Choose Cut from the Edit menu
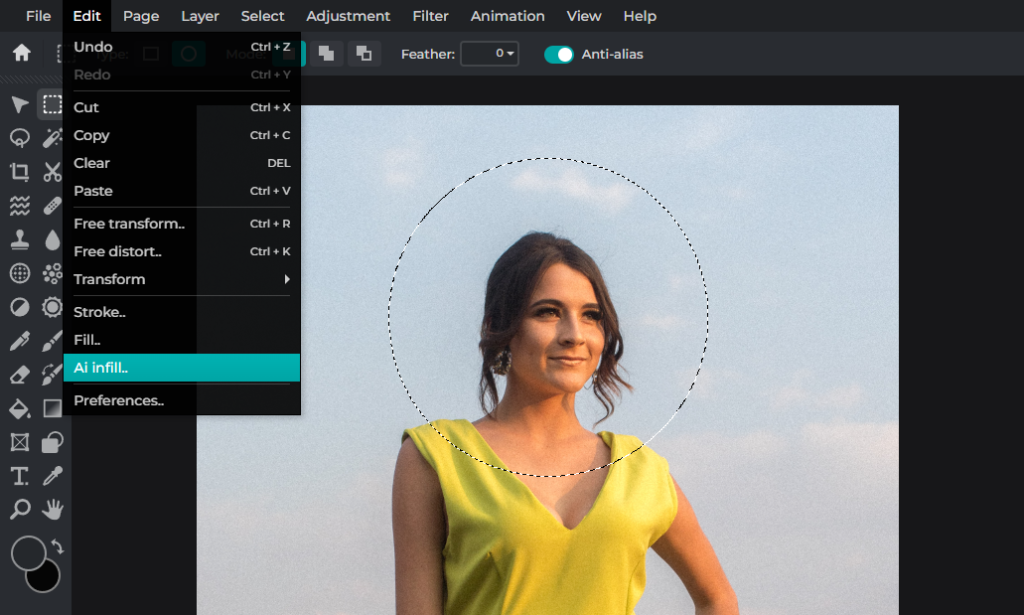1024x615 pixels. click(x=182, y=107)
